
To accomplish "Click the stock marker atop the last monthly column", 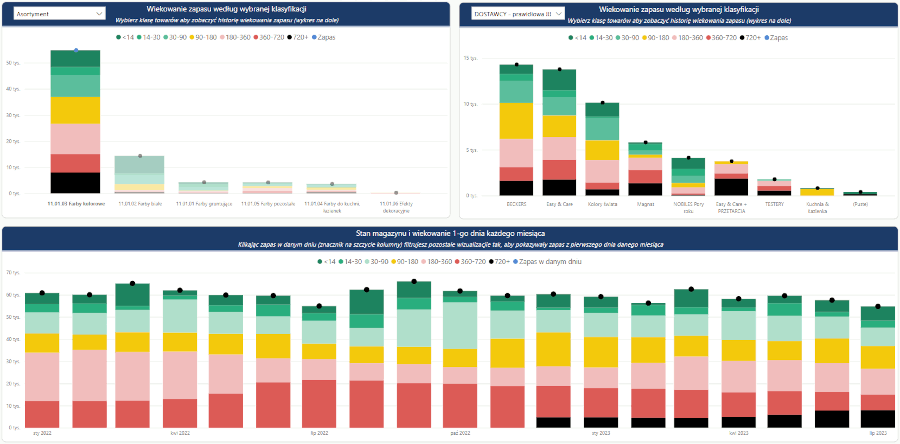I will (x=878, y=307).
